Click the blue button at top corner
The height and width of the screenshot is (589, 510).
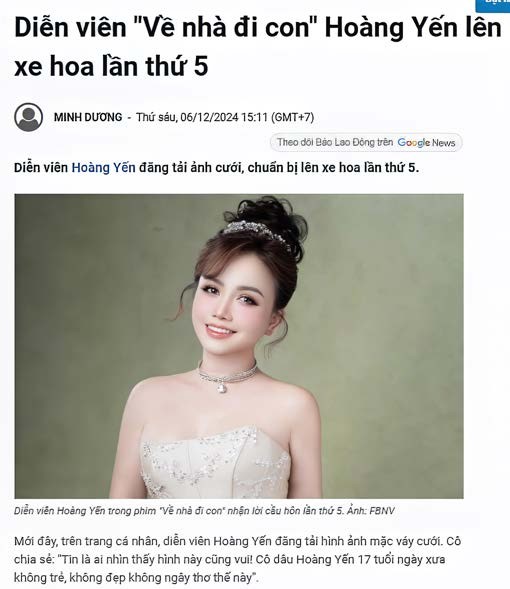(x=493, y=5)
